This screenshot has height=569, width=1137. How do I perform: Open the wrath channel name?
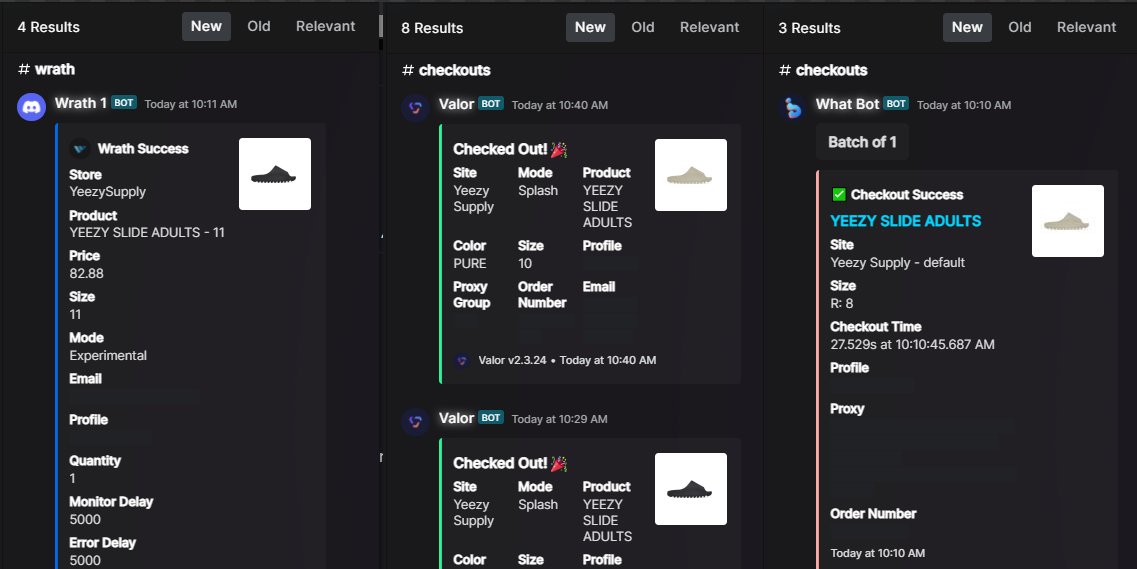click(55, 69)
